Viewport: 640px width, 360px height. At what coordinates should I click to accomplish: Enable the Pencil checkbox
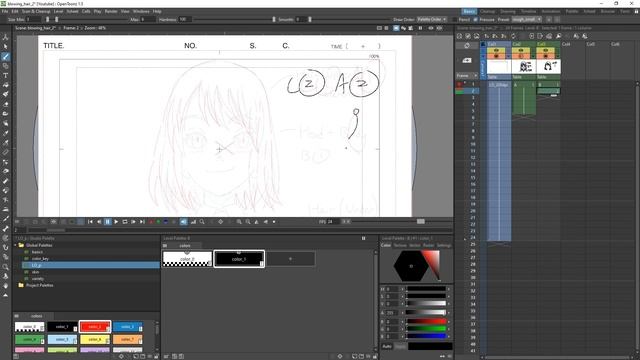455,20
